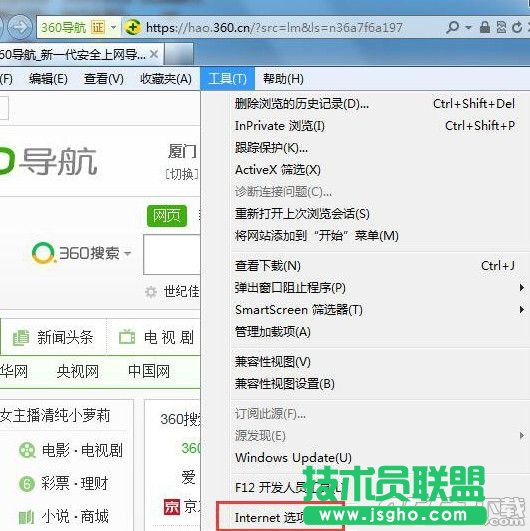The image size is (530, 531).
Task: Select InPrivate 浏览(I)
Action: click(x=375, y=126)
